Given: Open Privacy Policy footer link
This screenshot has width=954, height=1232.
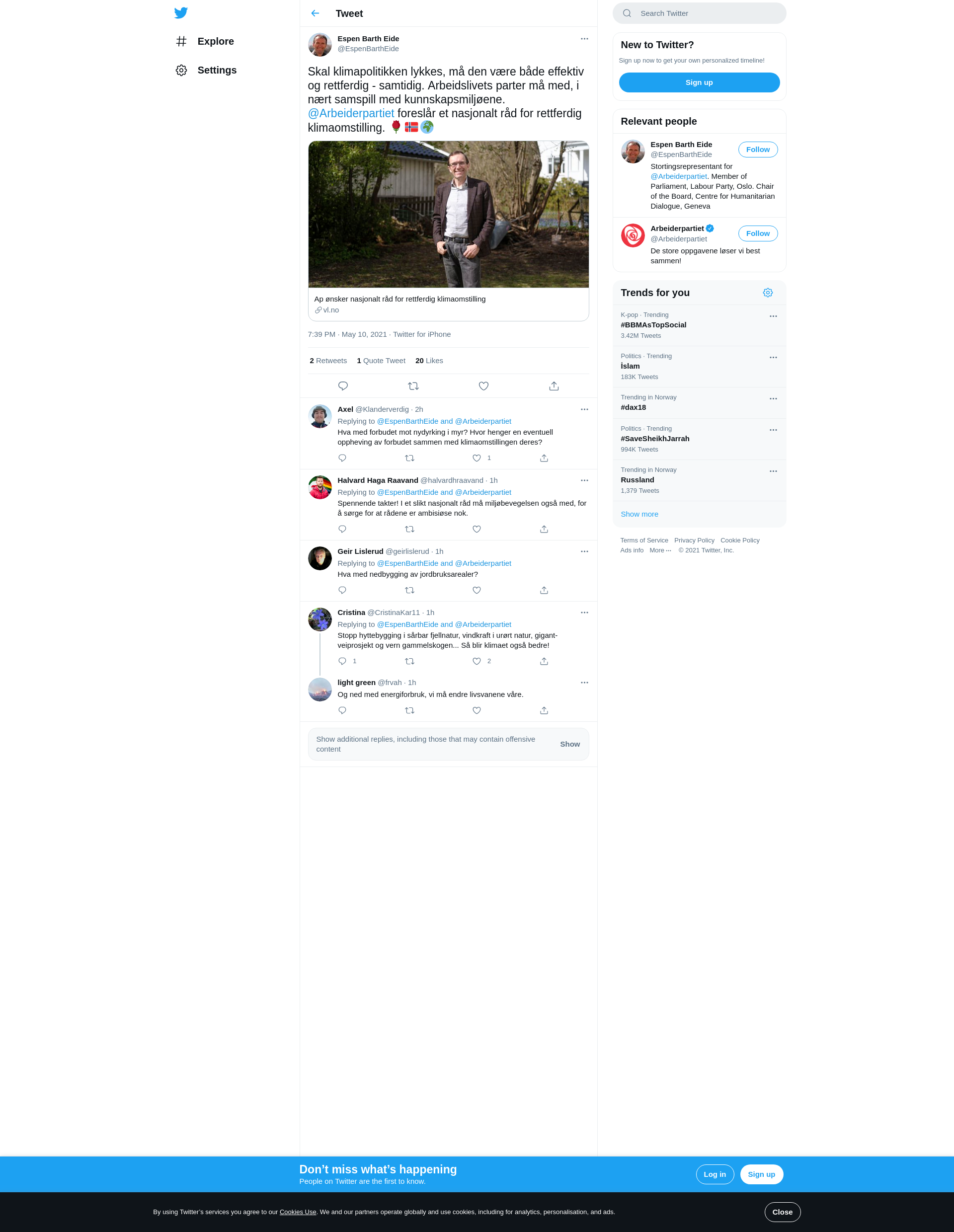Looking at the screenshot, I should point(695,540).
